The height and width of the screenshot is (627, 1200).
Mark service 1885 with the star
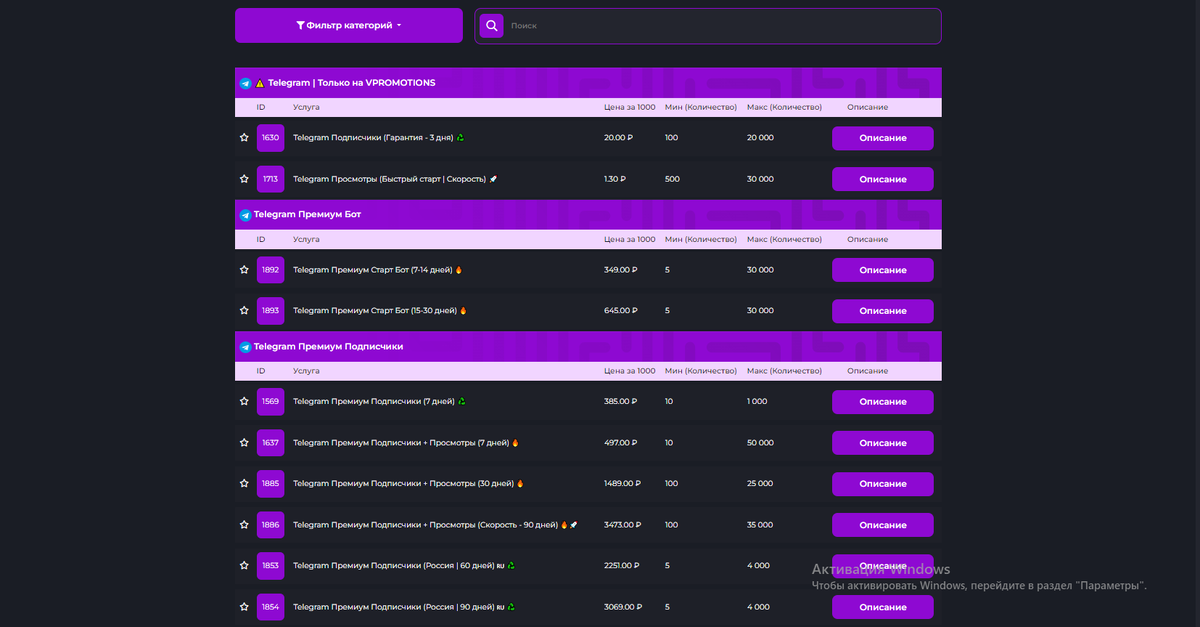pos(244,484)
